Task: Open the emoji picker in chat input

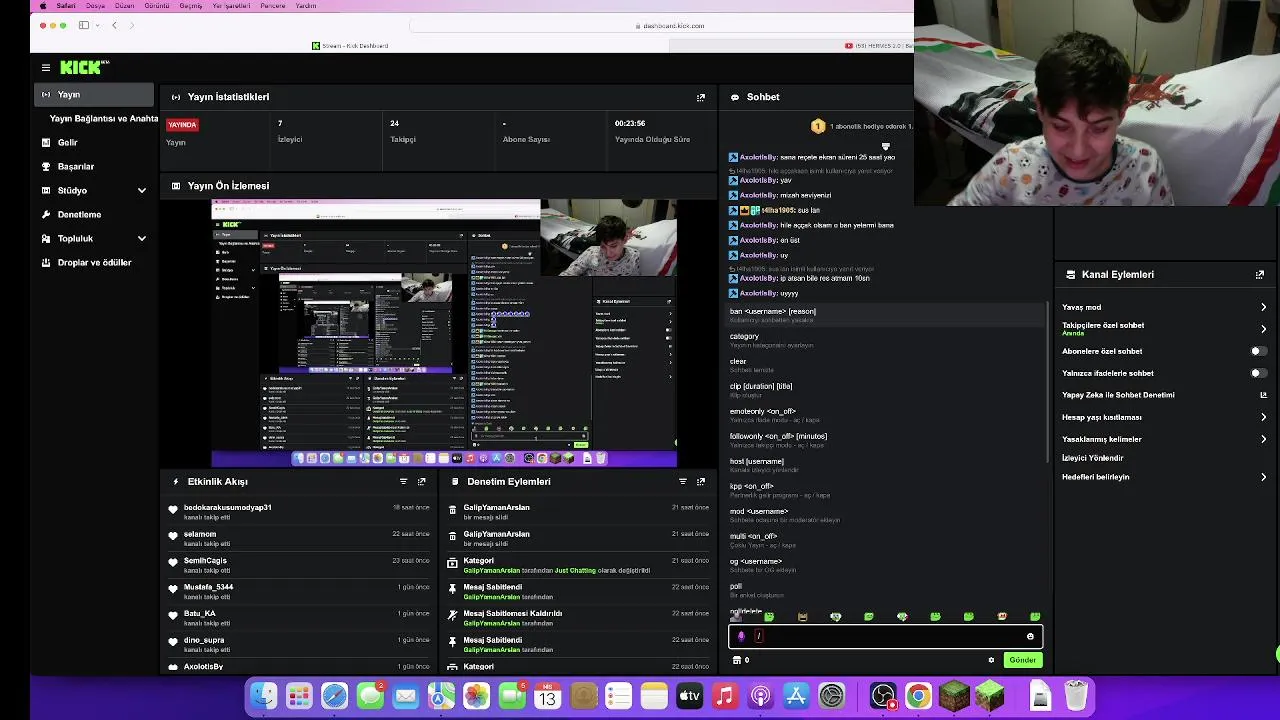Action: 1030,636
